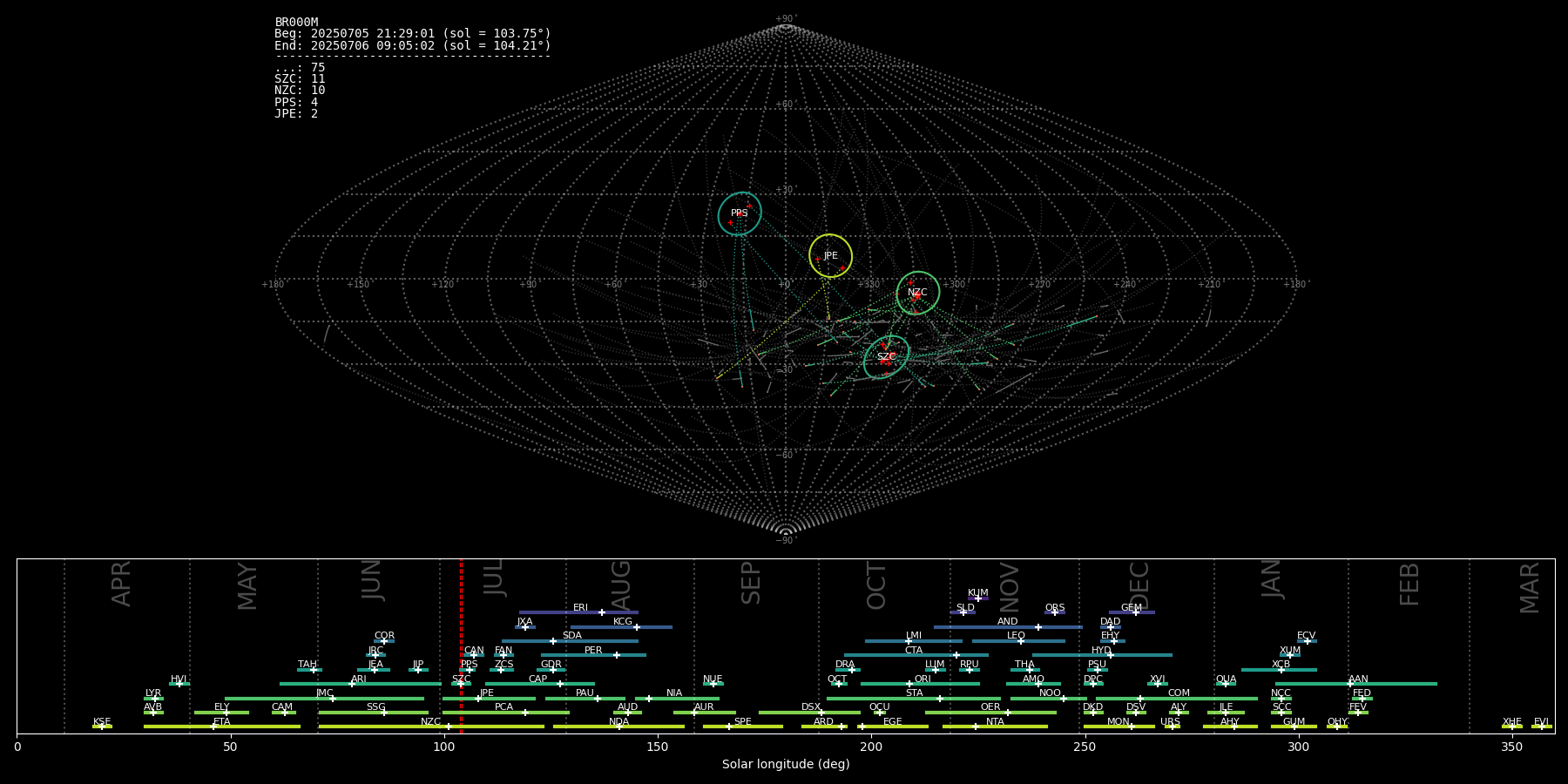Click the +330 longitude label on sky map
This screenshot has height=784, width=1568.
tap(869, 285)
